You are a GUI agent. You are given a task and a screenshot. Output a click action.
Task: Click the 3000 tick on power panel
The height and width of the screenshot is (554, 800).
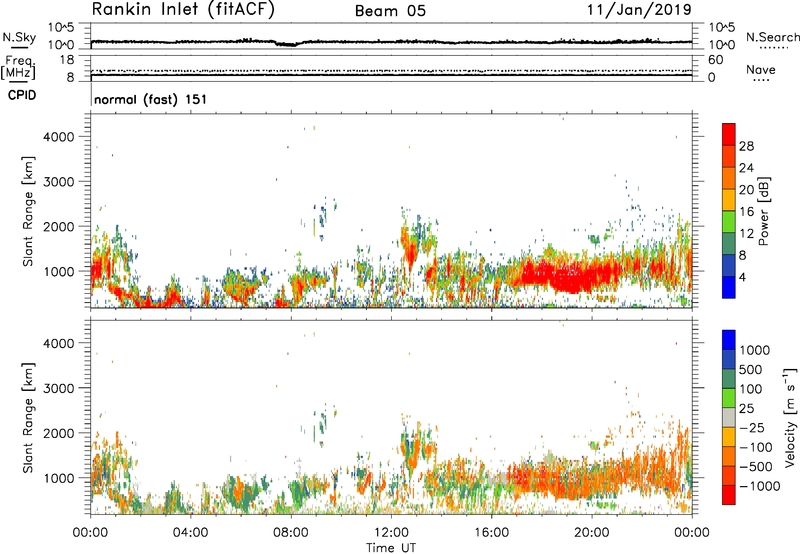pyautogui.click(x=59, y=182)
